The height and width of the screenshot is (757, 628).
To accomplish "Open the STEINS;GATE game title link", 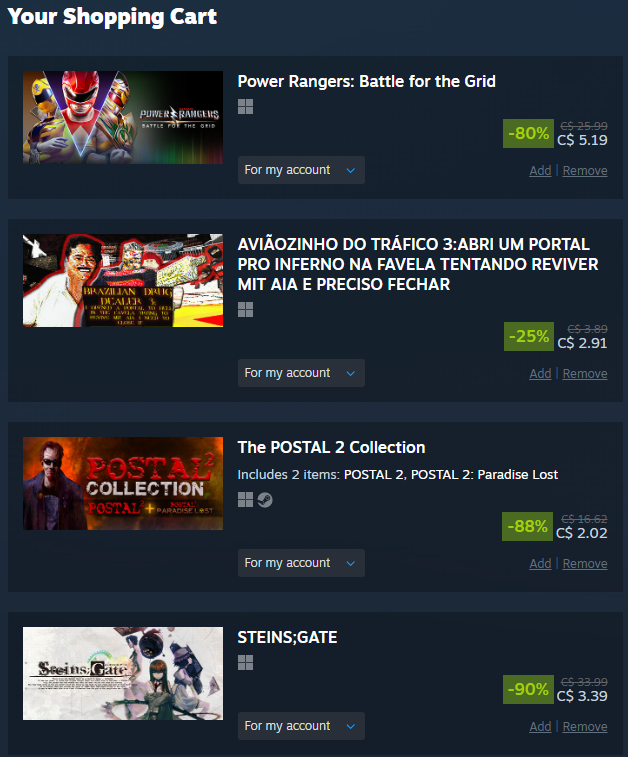I will tap(287, 638).
